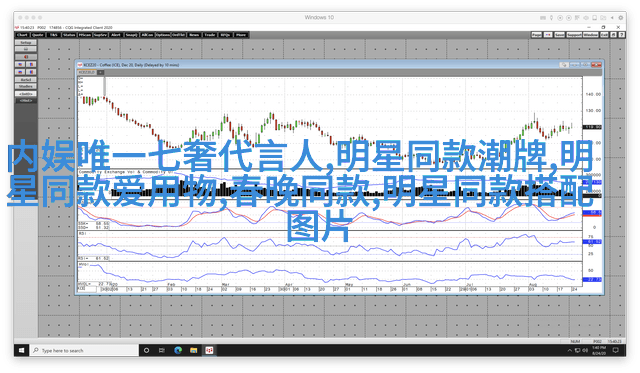The image size is (640, 373).
Task: Open the Window menu button
Action: point(591,35)
